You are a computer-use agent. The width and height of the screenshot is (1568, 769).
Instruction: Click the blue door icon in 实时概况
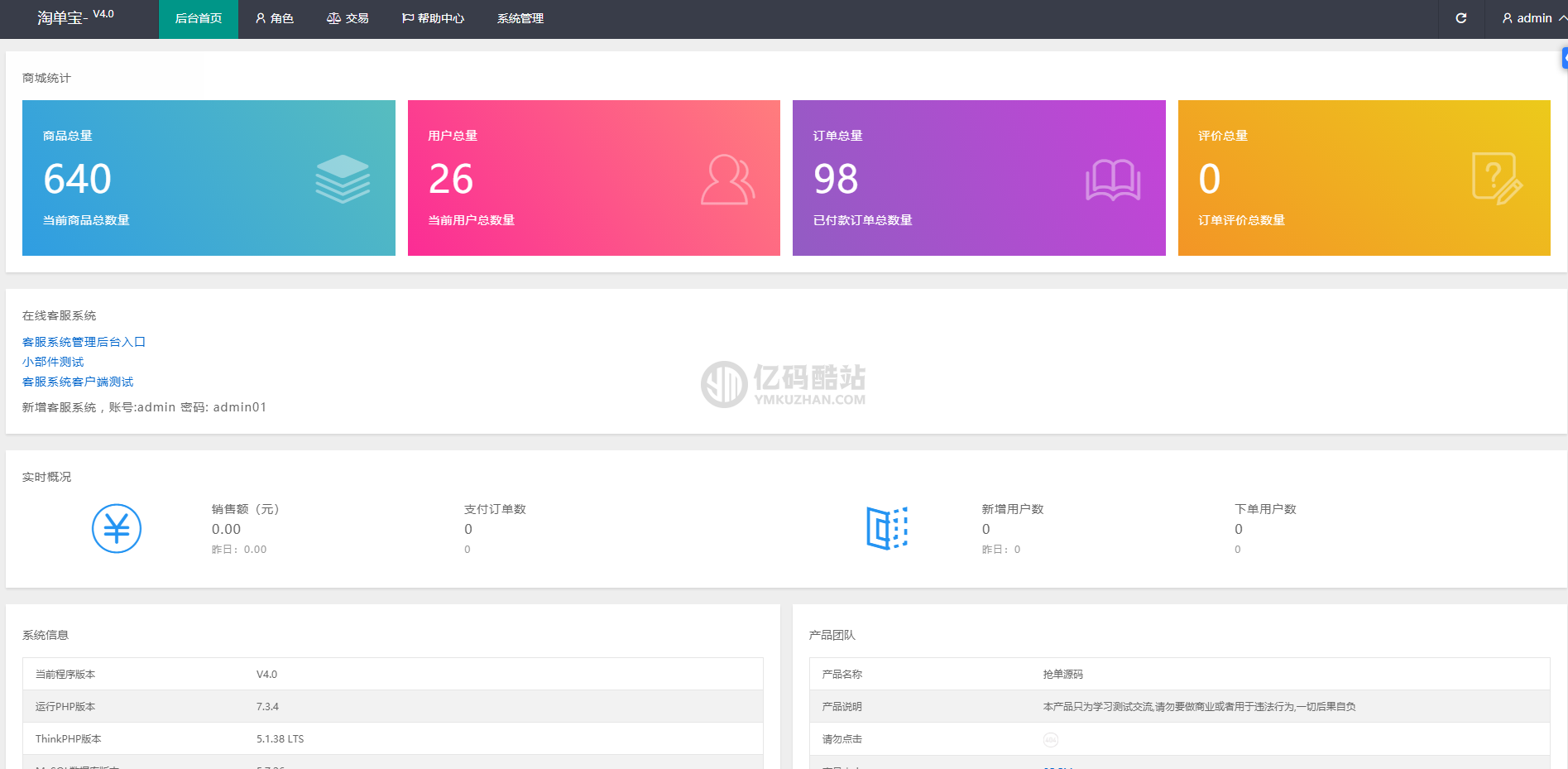tap(887, 528)
